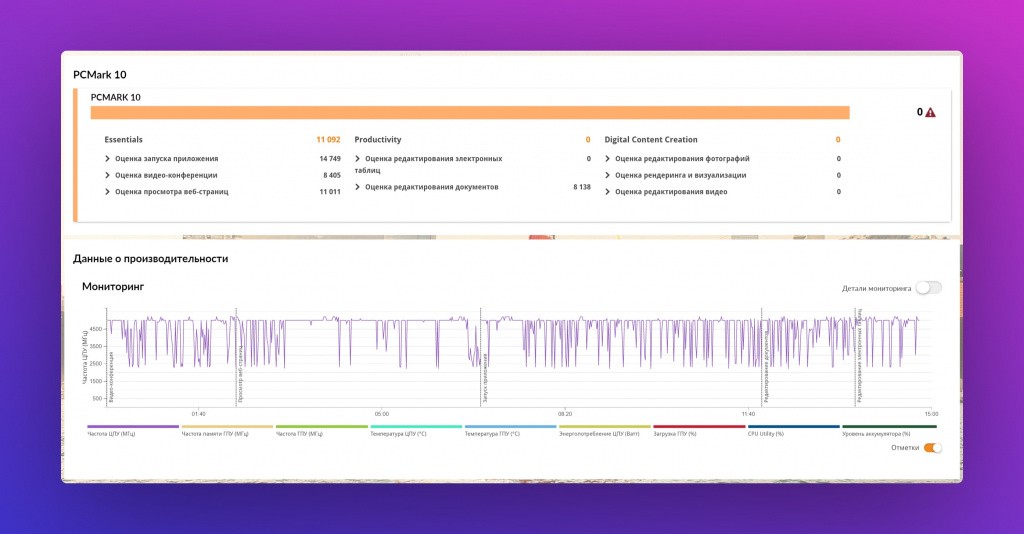This screenshot has height=534, width=1024.
Task: Click chevron beside Оценка редактирования фотографий
Action: point(608,158)
